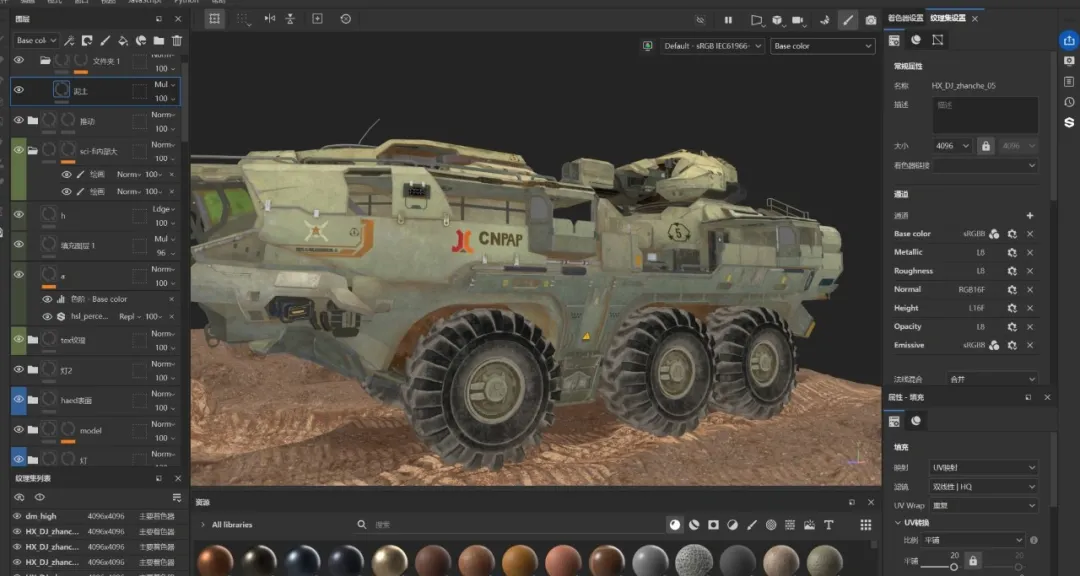
Task: Toggle visibility of dm_high texture set
Action: 17,516
